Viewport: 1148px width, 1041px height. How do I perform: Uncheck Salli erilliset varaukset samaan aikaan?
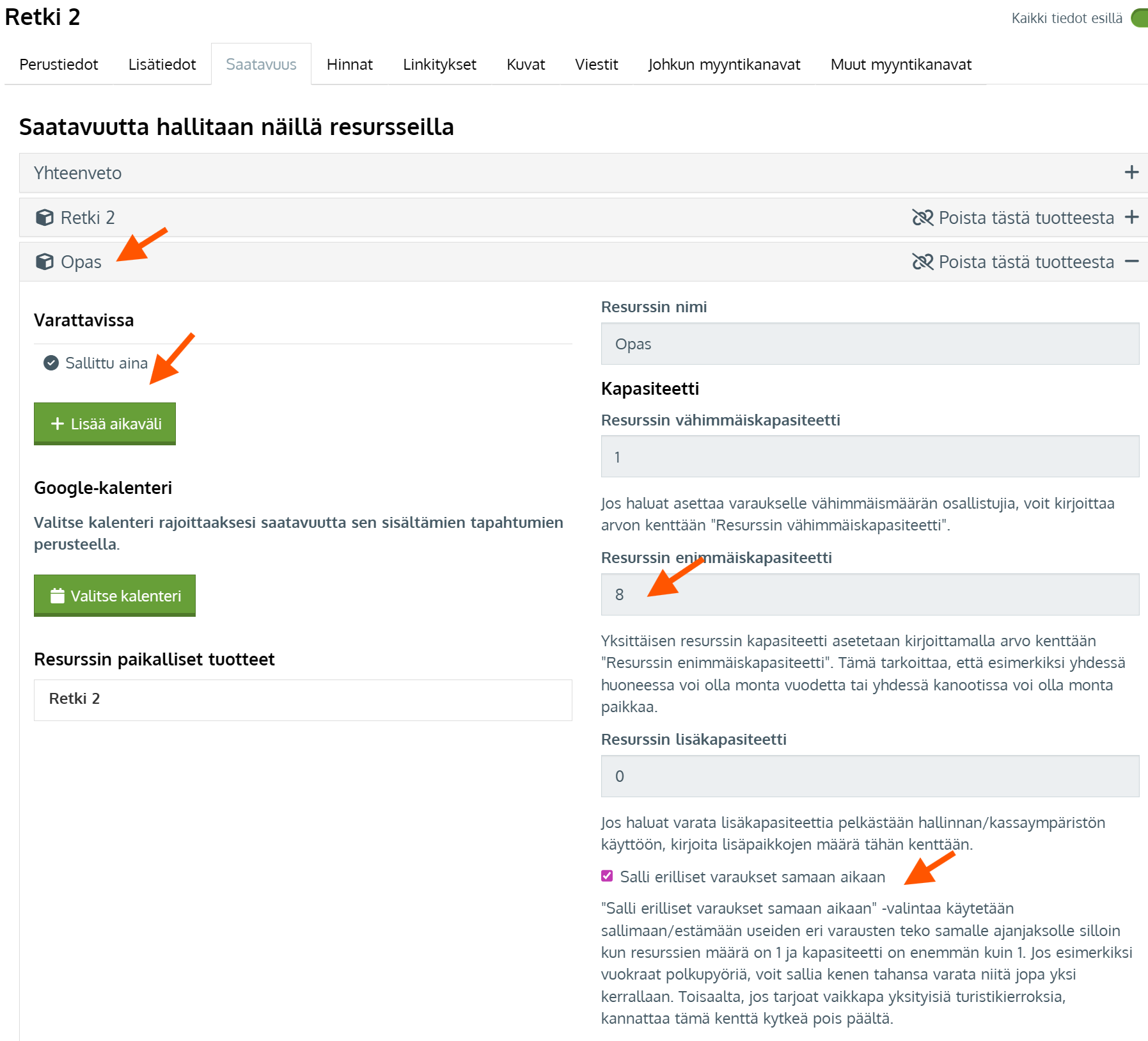tap(607, 876)
